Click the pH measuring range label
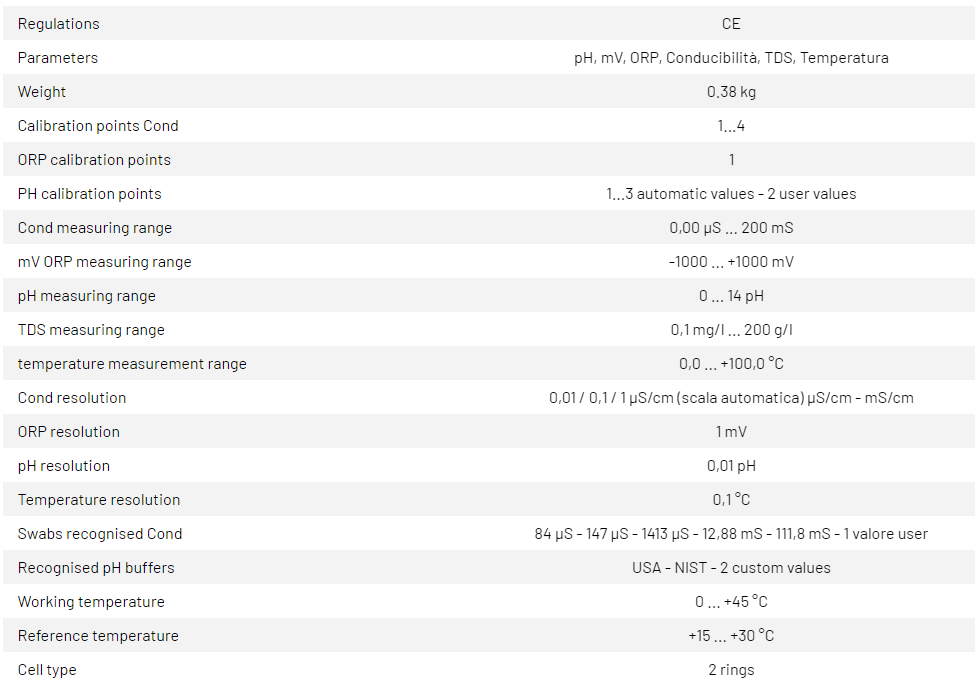 point(87,296)
